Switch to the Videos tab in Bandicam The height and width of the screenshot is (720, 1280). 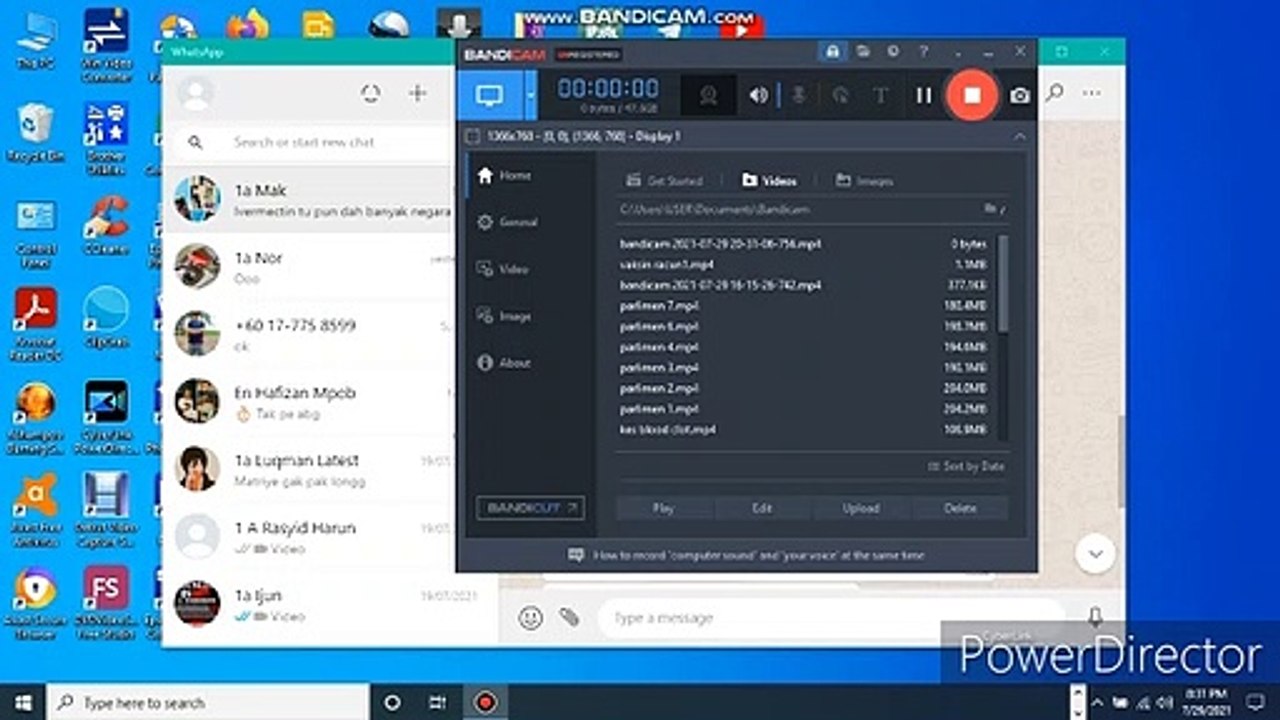769,181
